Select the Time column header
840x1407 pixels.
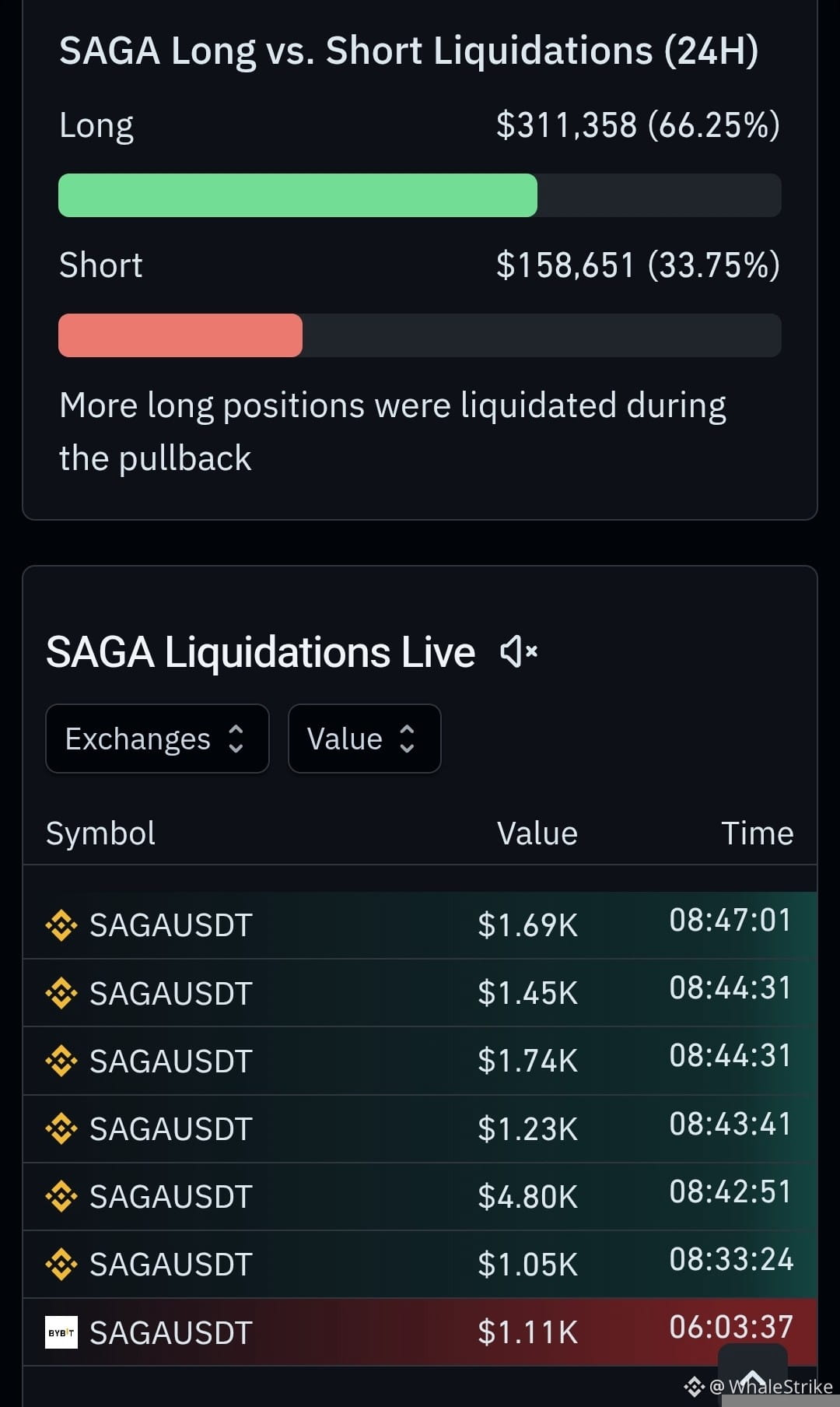[x=758, y=833]
